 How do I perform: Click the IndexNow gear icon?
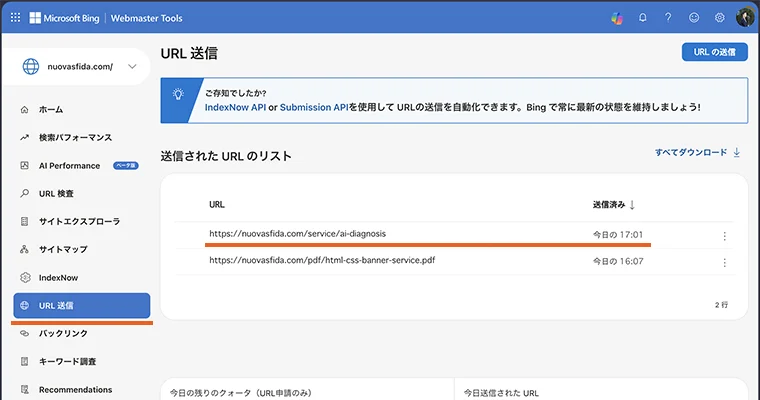click(25, 278)
